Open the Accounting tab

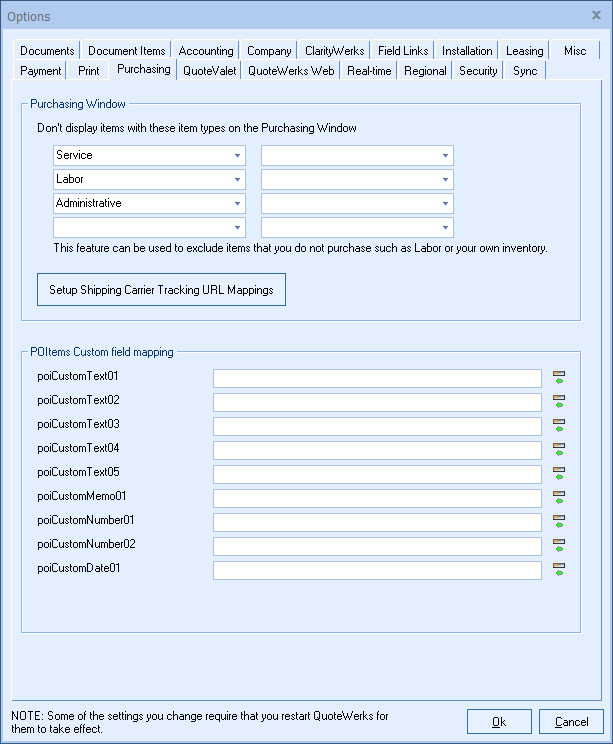tap(206, 51)
